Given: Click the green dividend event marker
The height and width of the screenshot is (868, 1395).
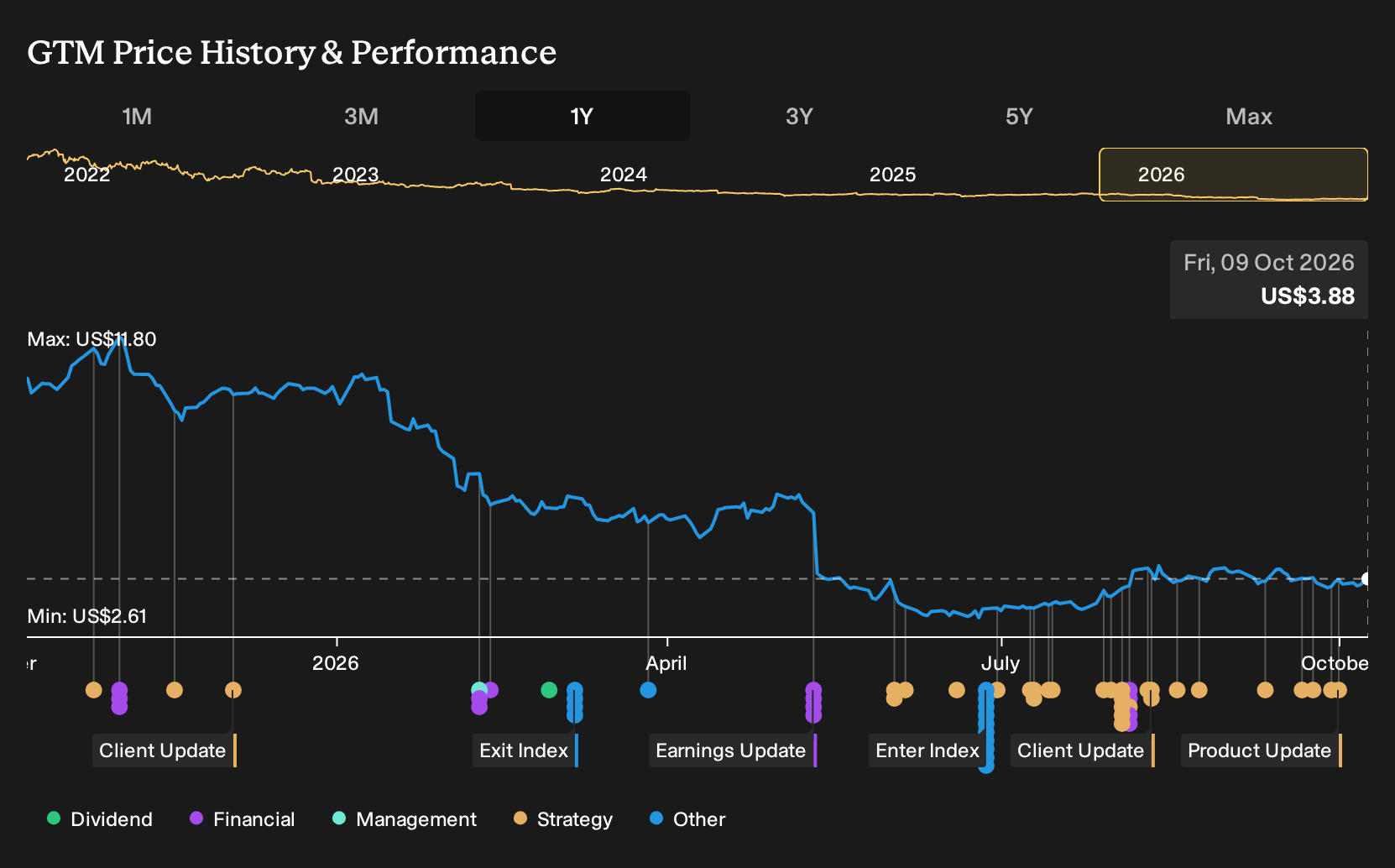Looking at the screenshot, I should (549, 690).
